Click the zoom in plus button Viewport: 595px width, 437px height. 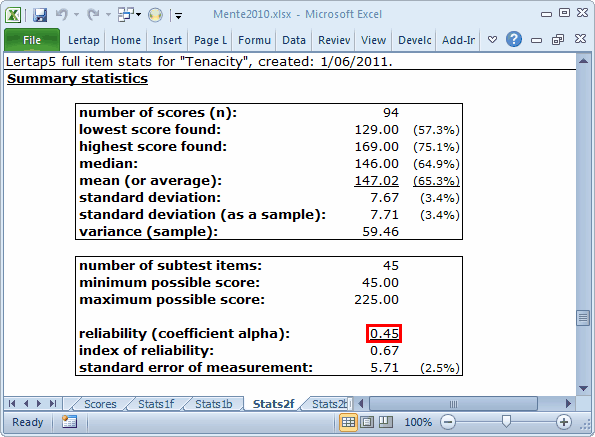tap(564, 422)
